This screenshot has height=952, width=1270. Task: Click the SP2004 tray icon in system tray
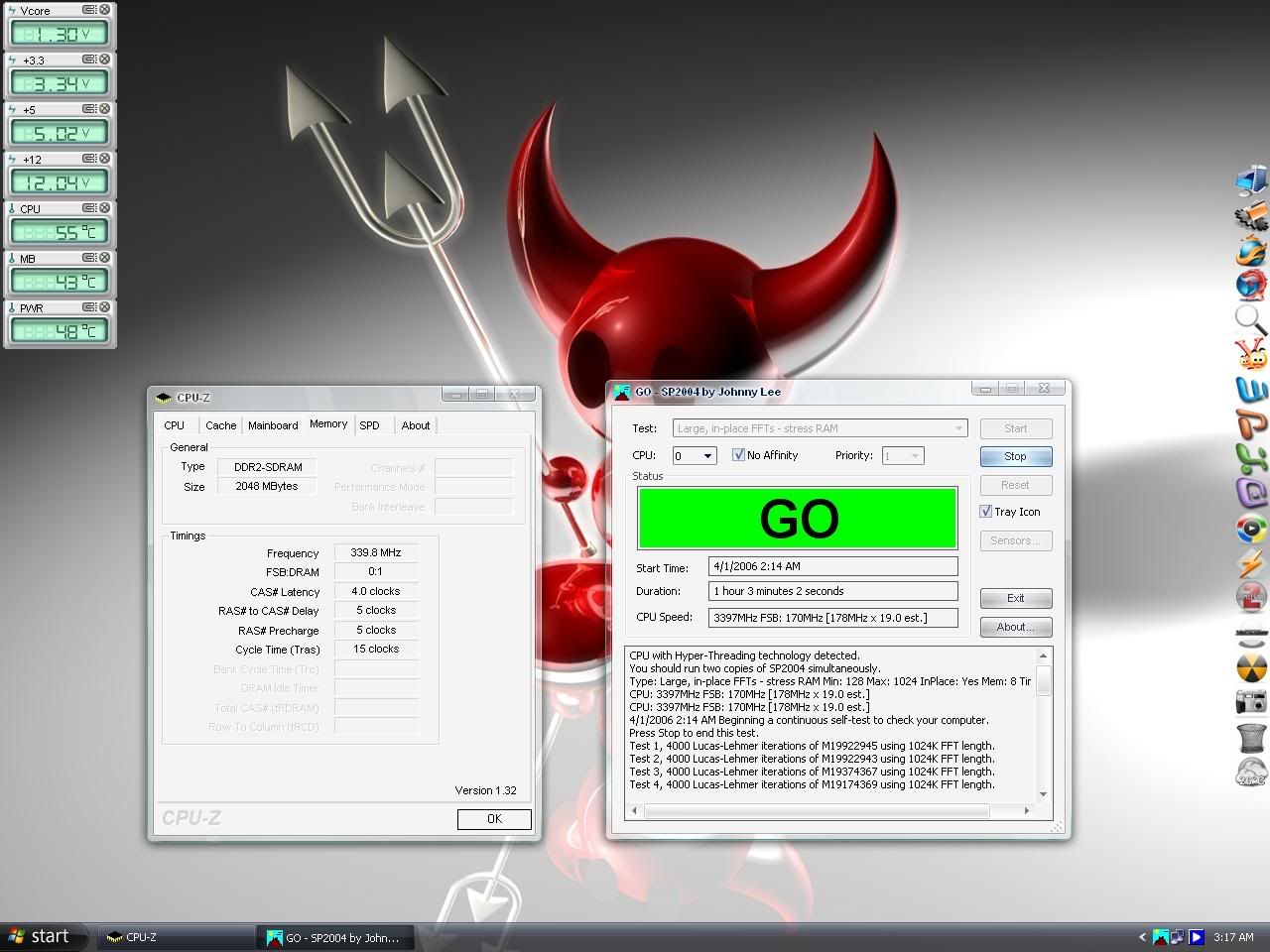1160,936
